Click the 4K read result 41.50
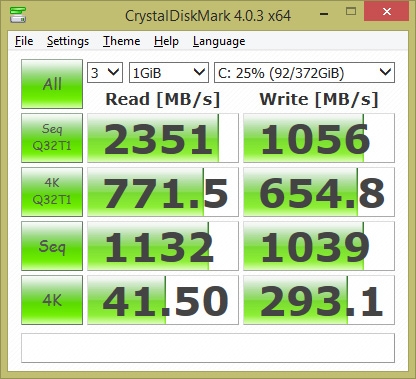The image size is (416, 379). tap(163, 300)
